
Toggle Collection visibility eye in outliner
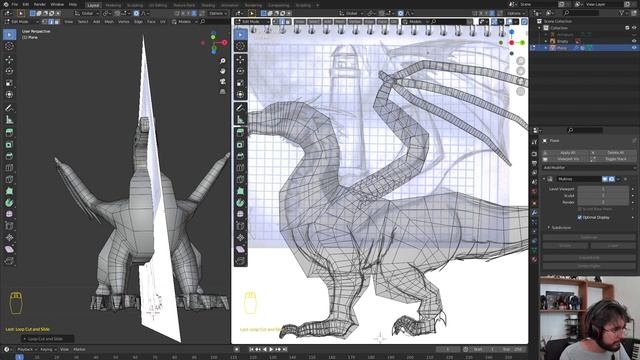(634, 28)
